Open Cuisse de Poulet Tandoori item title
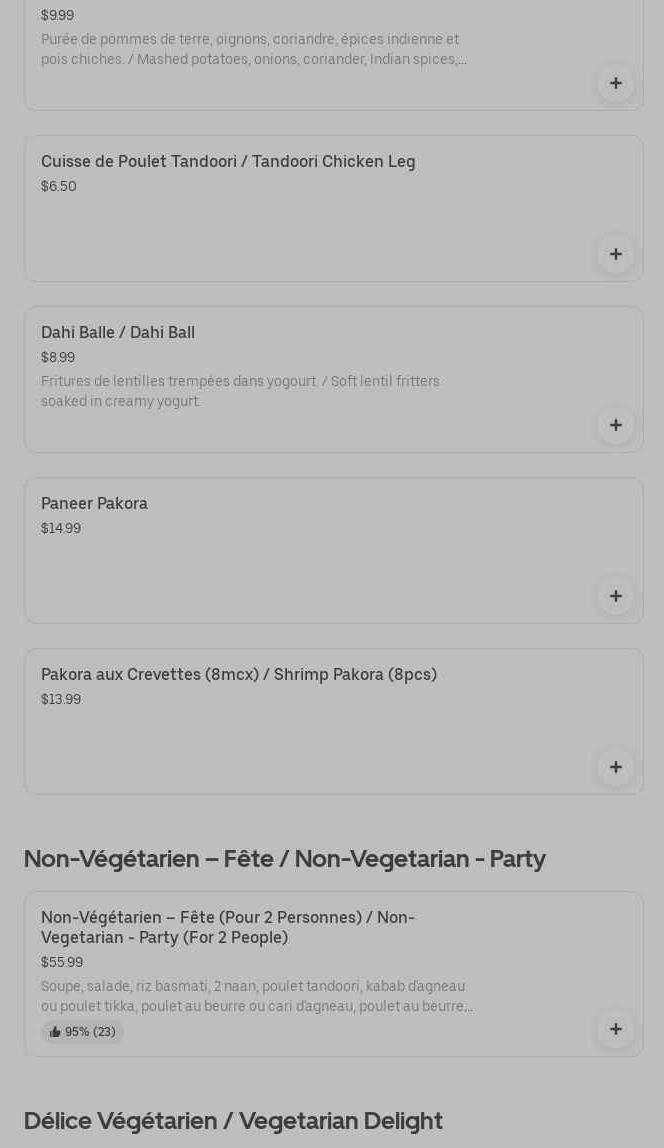664x1148 pixels. [x=228, y=161]
